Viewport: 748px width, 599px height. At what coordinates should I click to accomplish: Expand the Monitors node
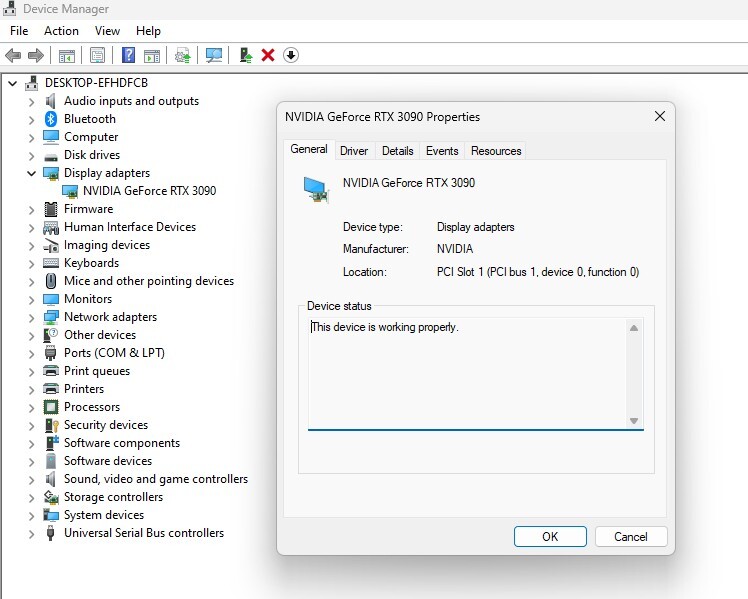[31, 300]
